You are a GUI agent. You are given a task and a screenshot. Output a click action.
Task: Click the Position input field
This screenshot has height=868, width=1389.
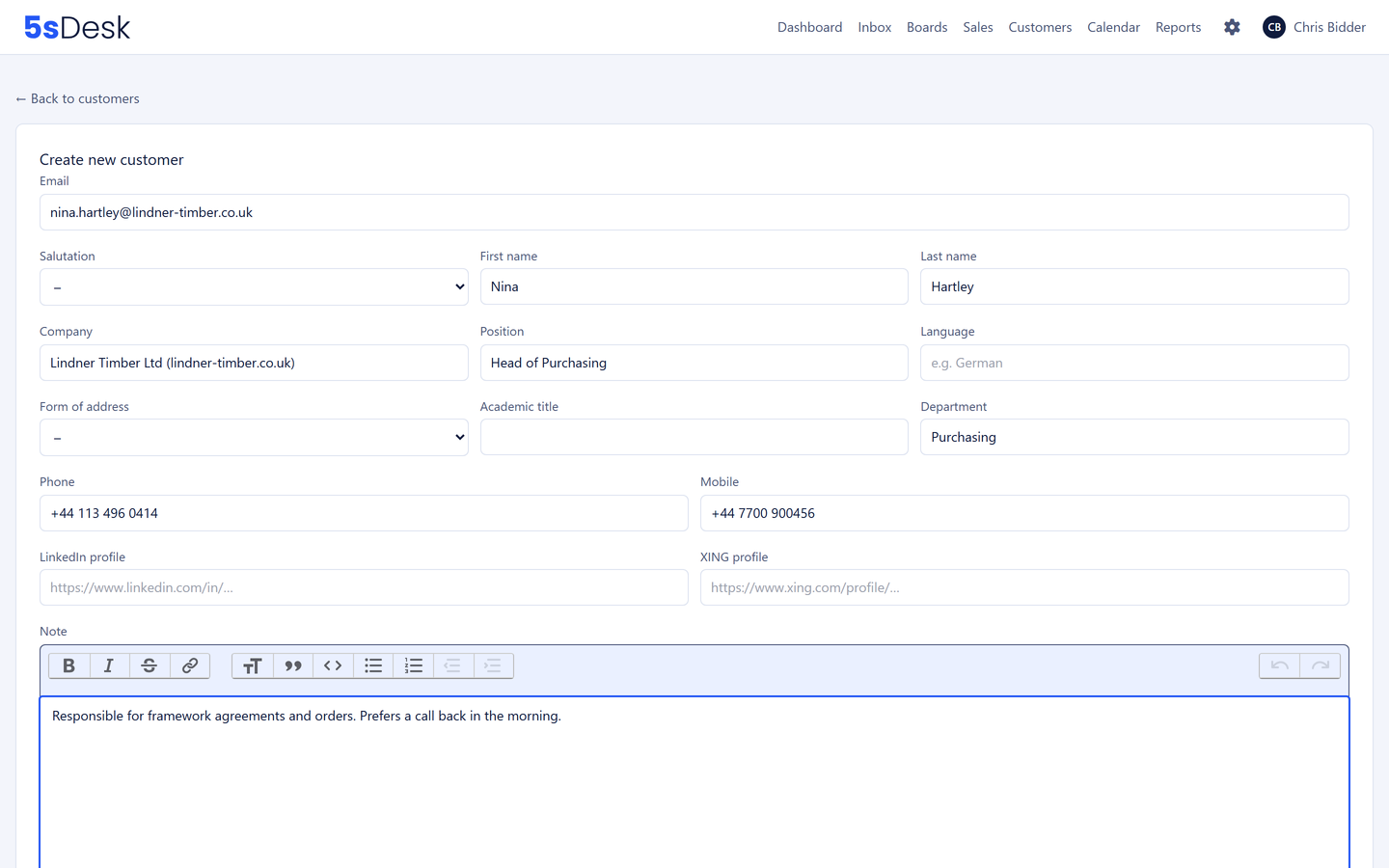coord(694,363)
